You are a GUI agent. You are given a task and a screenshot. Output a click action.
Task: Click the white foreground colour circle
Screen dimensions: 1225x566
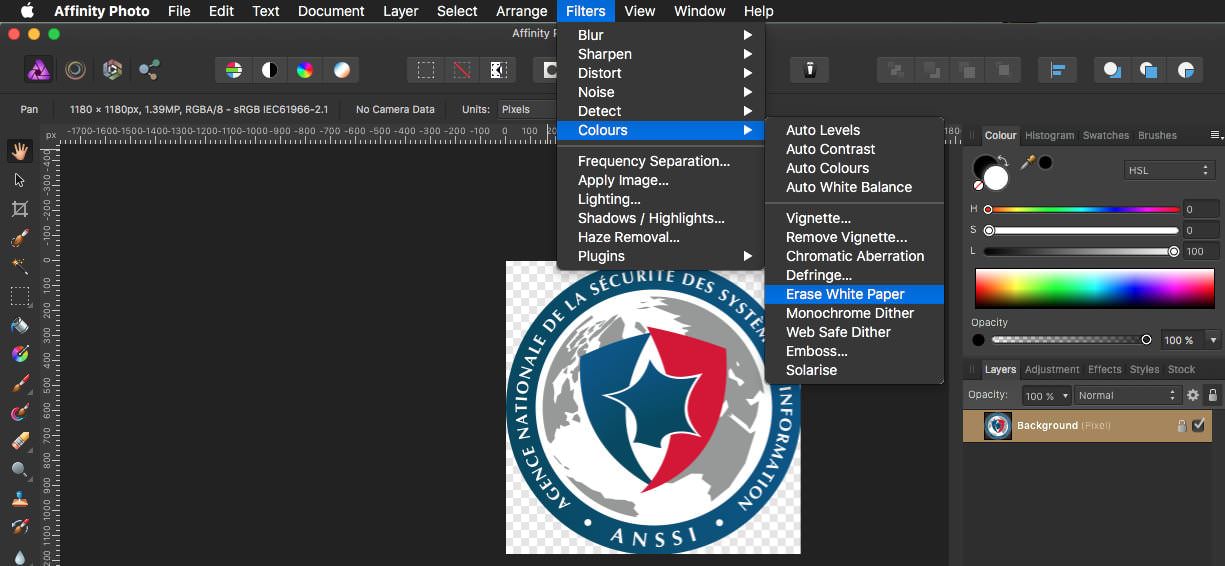tap(996, 178)
